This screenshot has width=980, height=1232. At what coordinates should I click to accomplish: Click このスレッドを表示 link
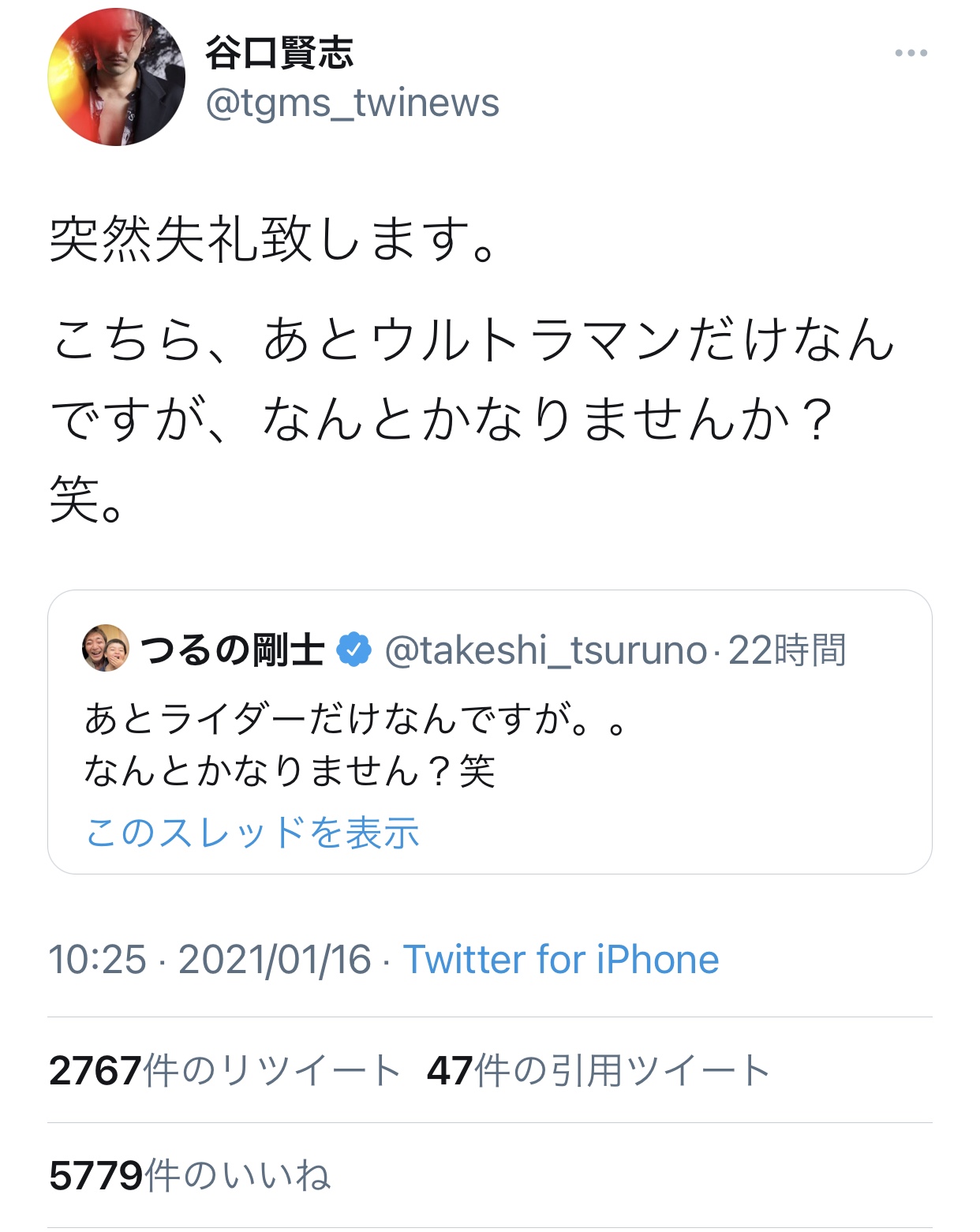click(x=252, y=833)
